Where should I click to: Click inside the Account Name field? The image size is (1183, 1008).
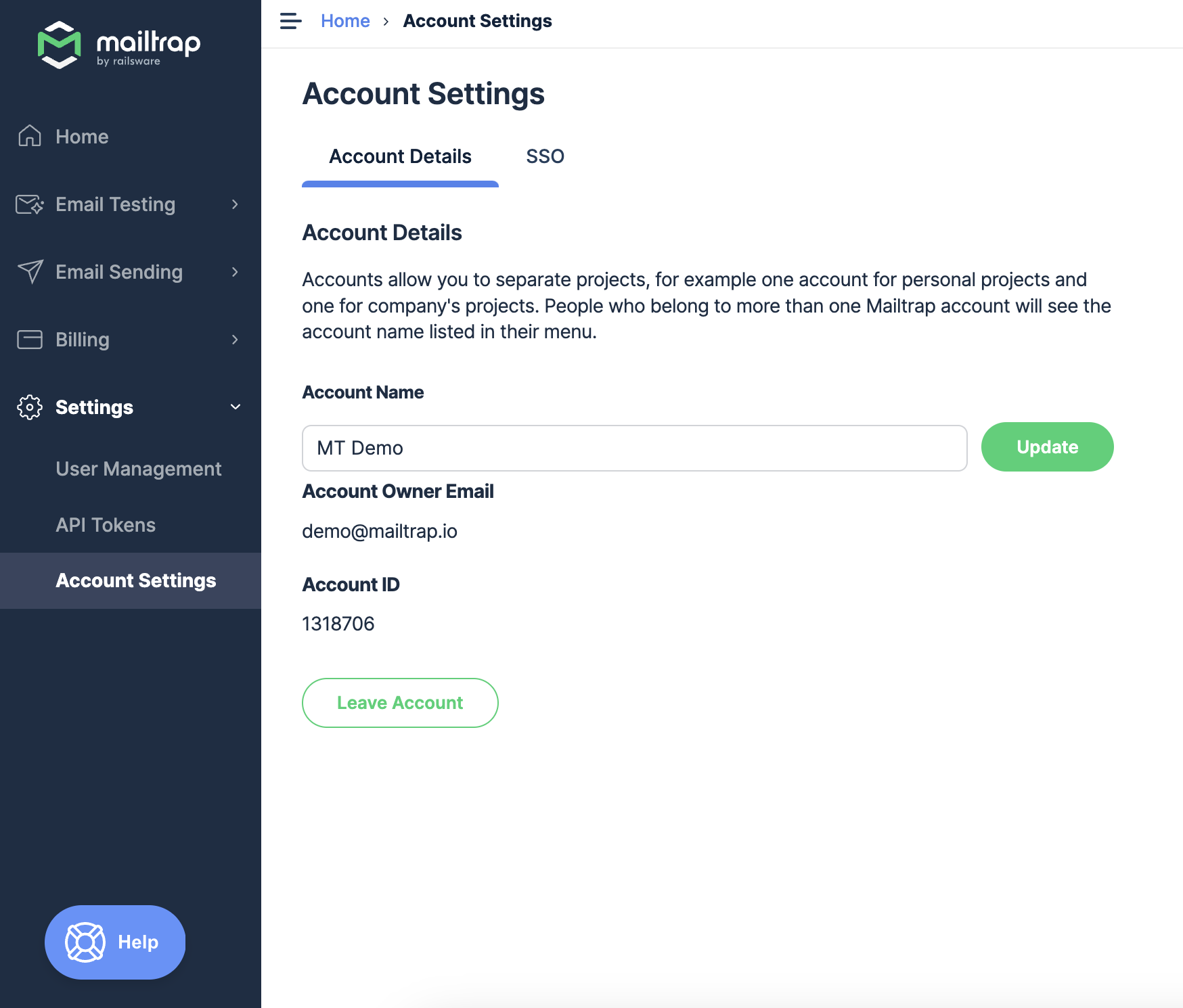(x=633, y=447)
